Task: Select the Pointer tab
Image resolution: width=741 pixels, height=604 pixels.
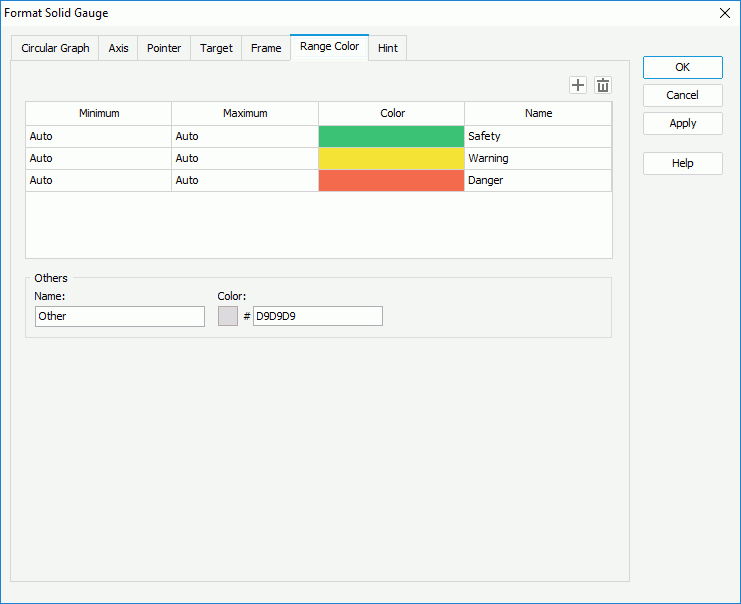Action: click(164, 48)
